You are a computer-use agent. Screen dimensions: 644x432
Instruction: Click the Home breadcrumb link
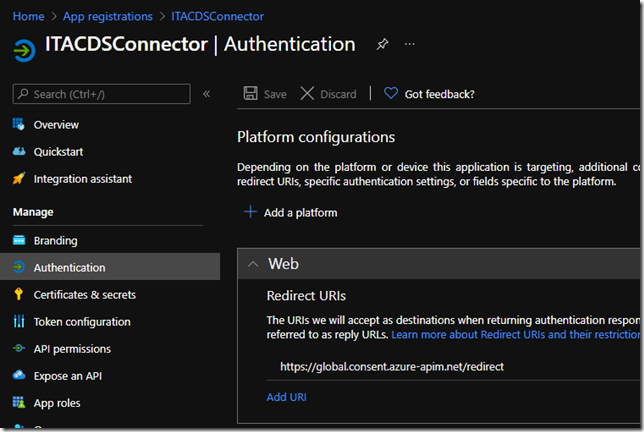[x=28, y=16]
